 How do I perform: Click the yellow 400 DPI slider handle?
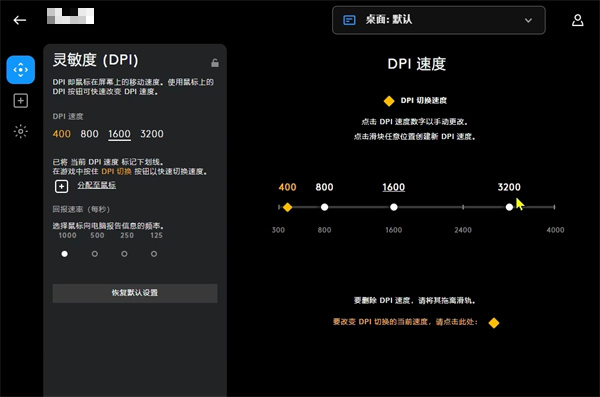point(287,207)
